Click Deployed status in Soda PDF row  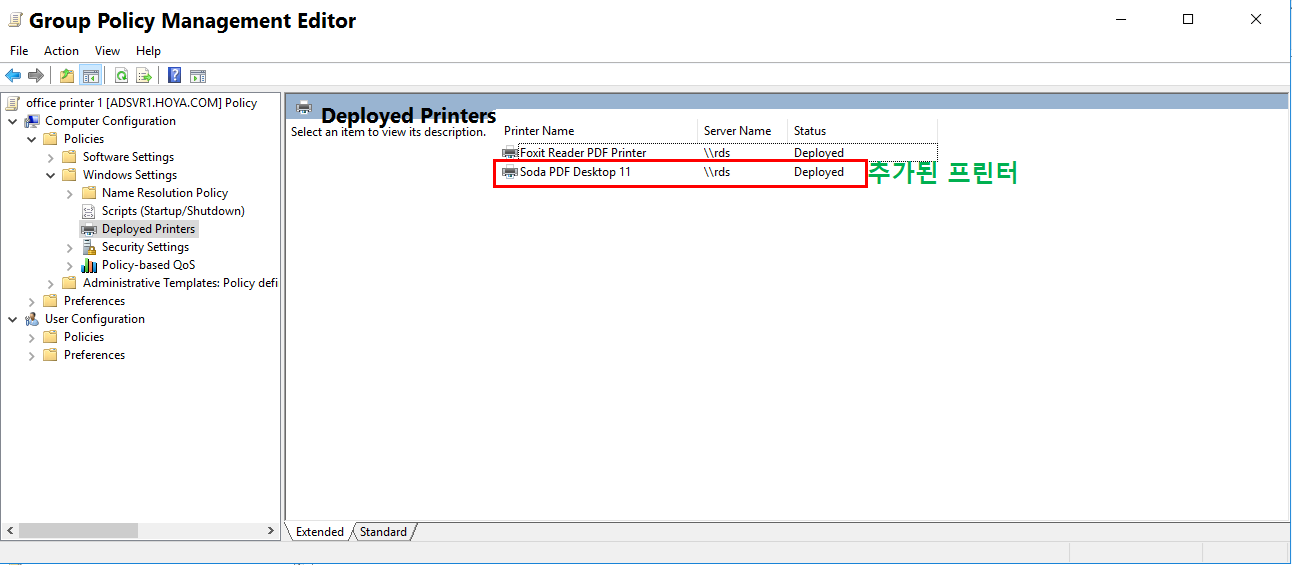(819, 172)
